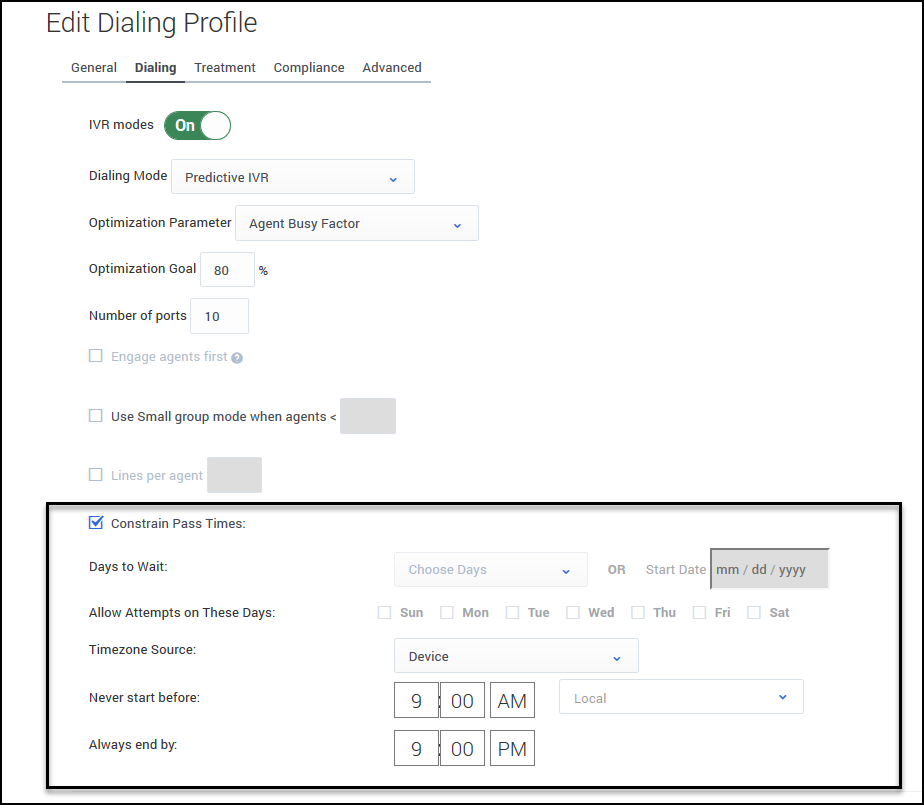Uncheck the Constrain Pass Times checkbox

coord(96,522)
